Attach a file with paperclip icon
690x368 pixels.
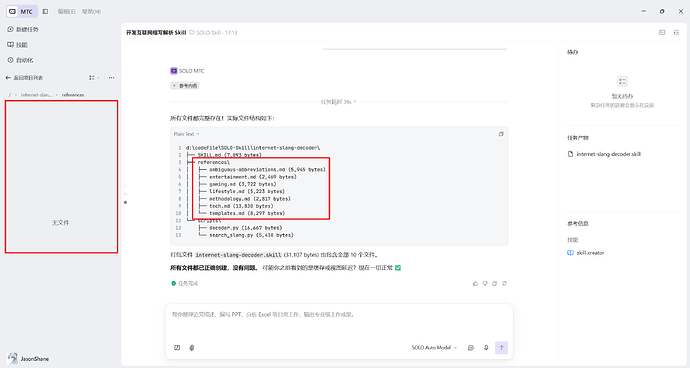pos(192,348)
